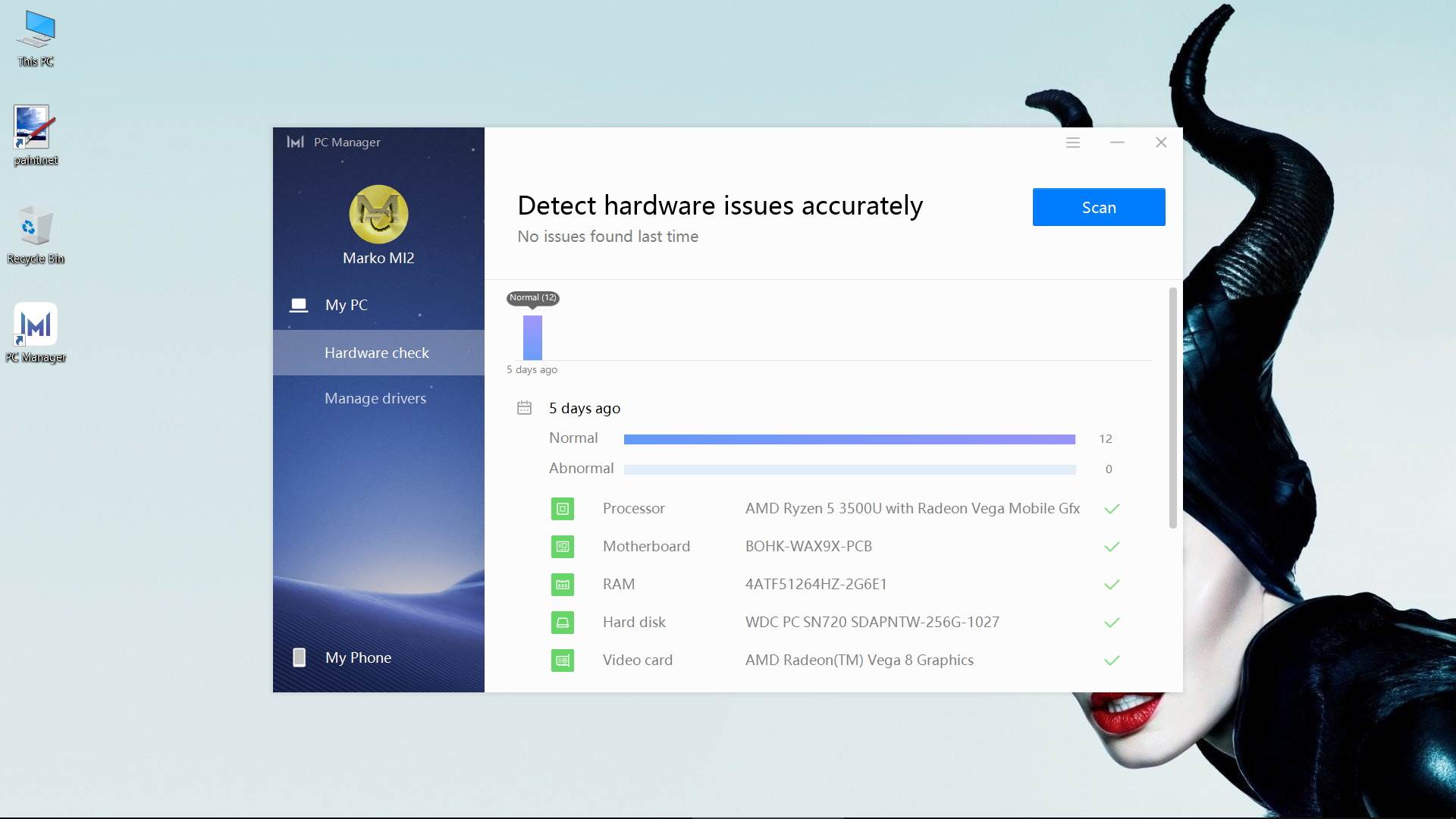Viewport: 1456px width, 819px height.
Task: Click the vertical scrollbar in results panel
Action: (1172, 408)
